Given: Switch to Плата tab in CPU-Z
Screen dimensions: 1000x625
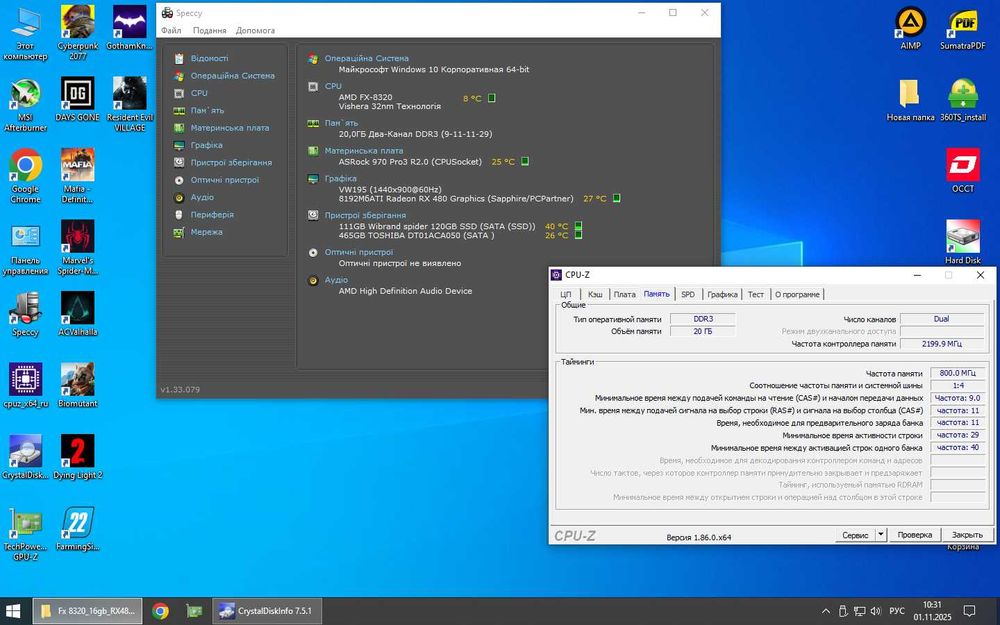Looking at the screenshot, I should [624, 294].
